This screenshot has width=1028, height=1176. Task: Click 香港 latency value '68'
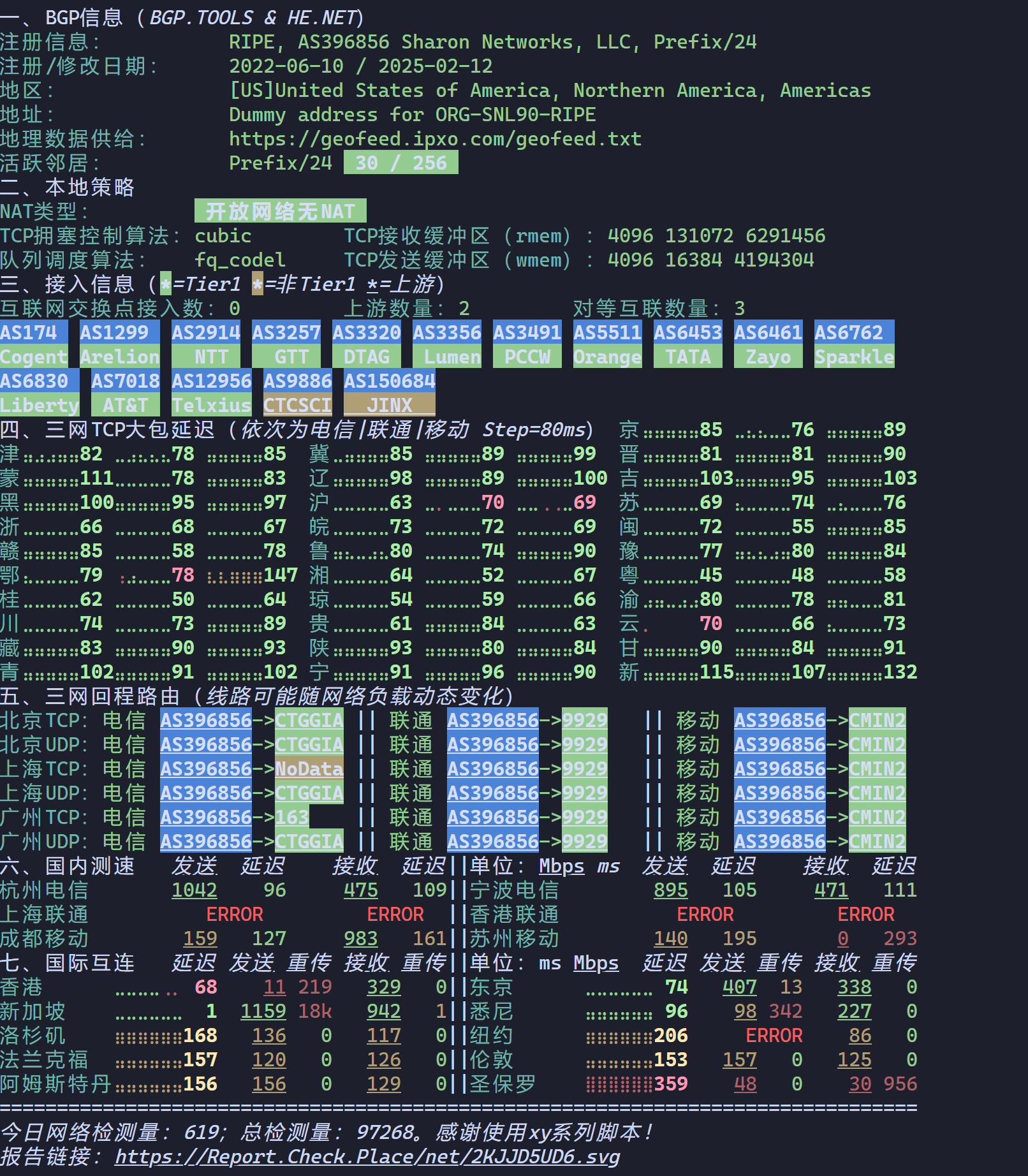(206, 987)
